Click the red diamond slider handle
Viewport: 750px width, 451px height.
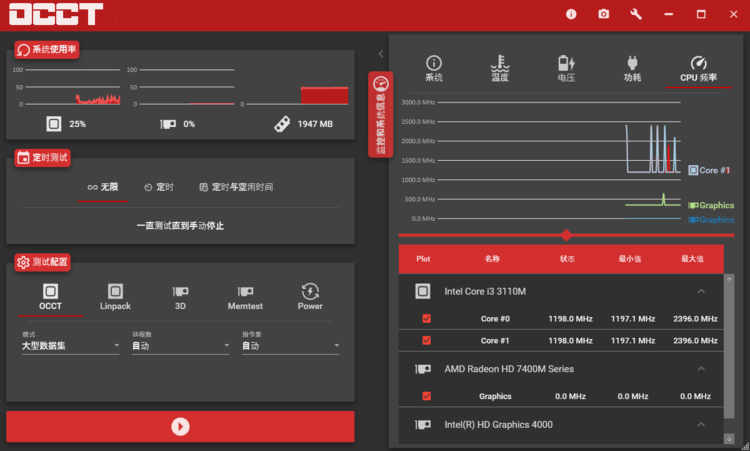[567, 235]
